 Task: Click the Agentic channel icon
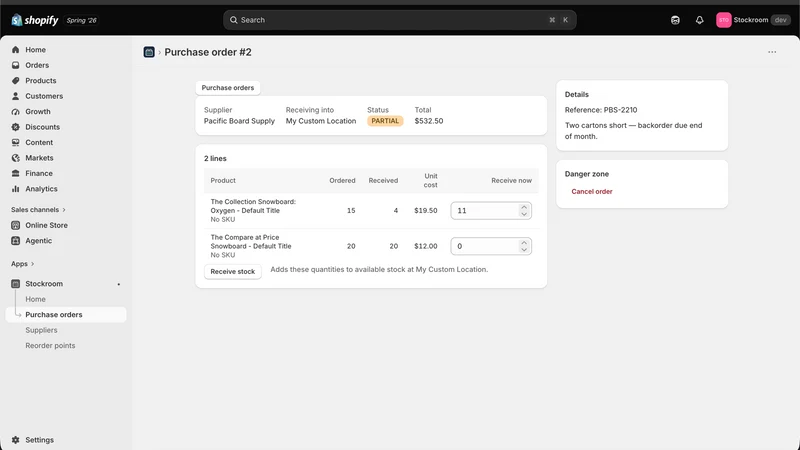click(x=15, y=241)
